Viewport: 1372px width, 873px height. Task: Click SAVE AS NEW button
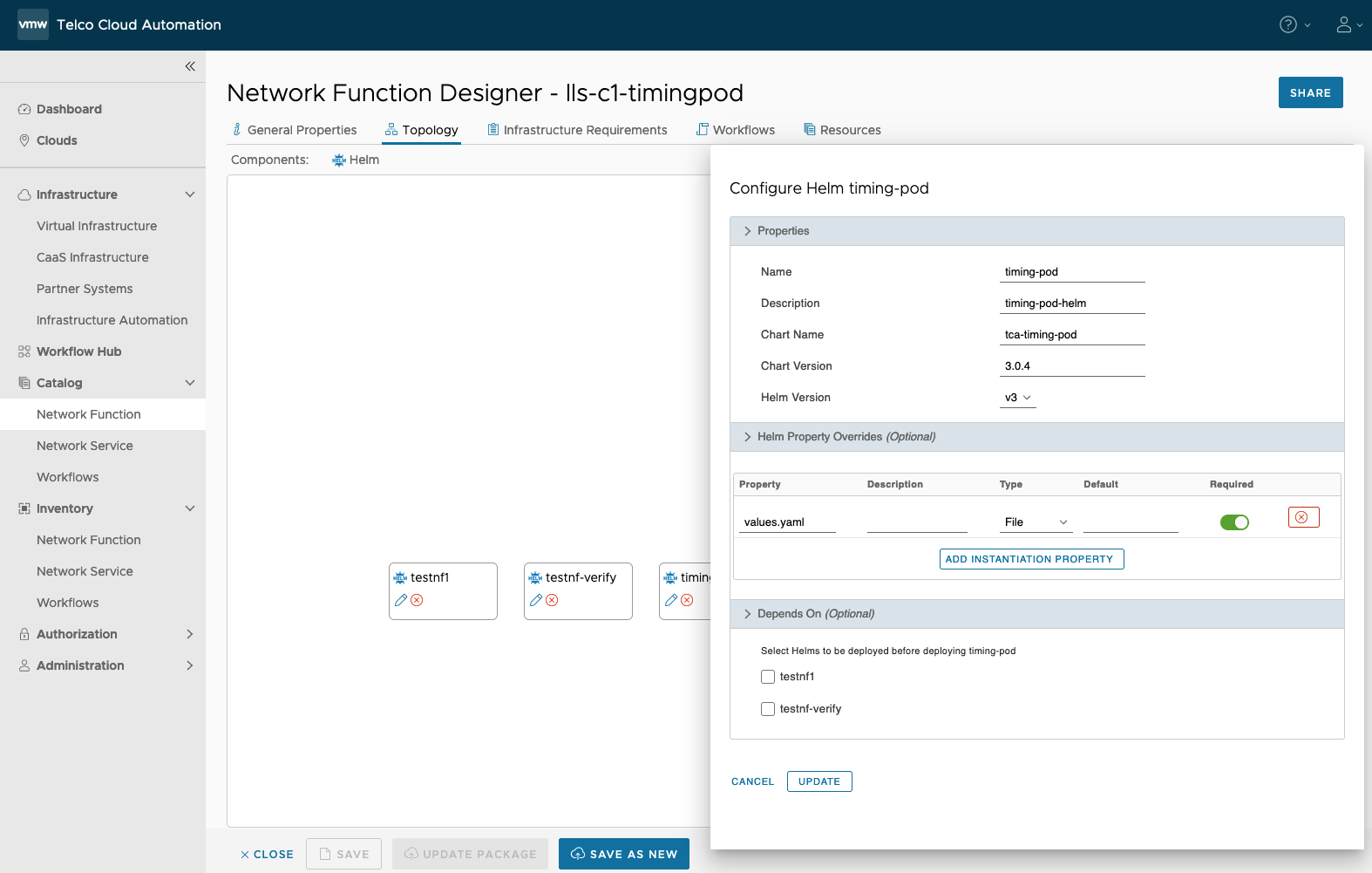pos(624,854)
